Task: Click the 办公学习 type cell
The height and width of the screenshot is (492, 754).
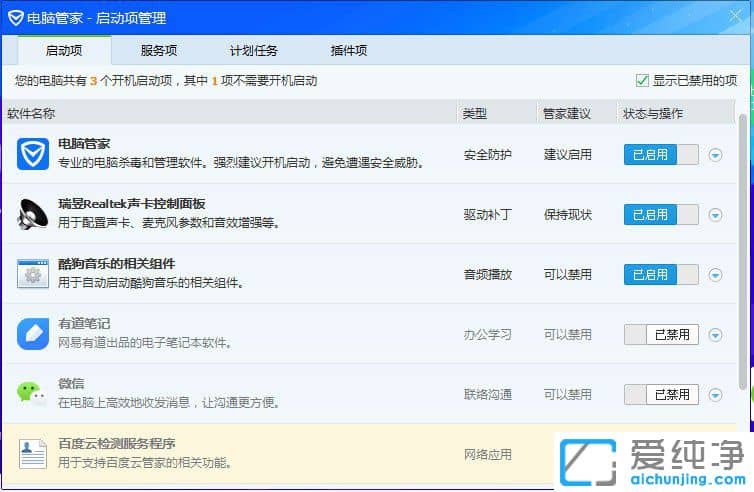Action: 488,335
